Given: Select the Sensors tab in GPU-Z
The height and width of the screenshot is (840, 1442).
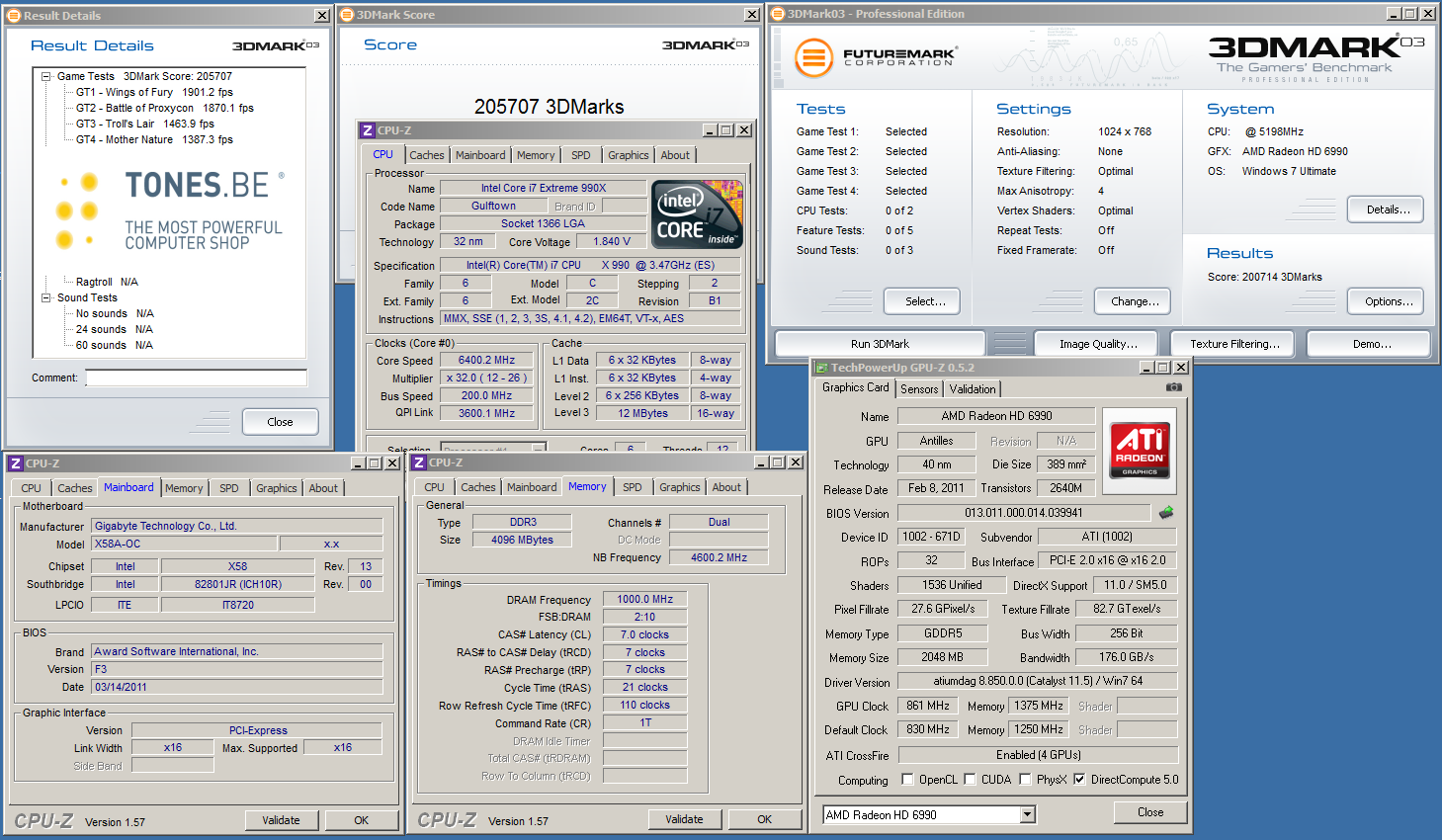Looking at the screenshot, I should tap(919, 389).
